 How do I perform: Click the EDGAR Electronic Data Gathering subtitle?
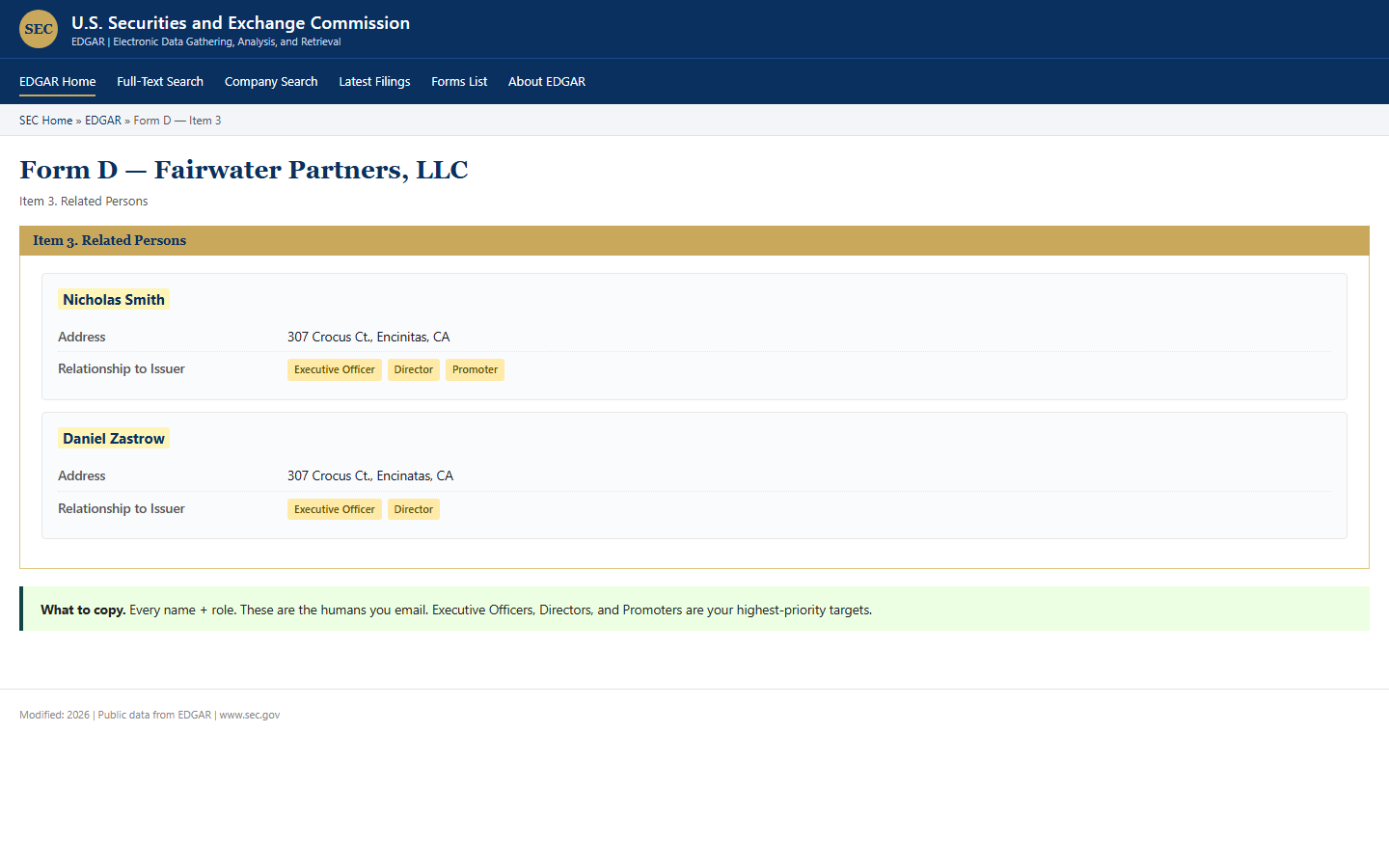tap(206, 41)
